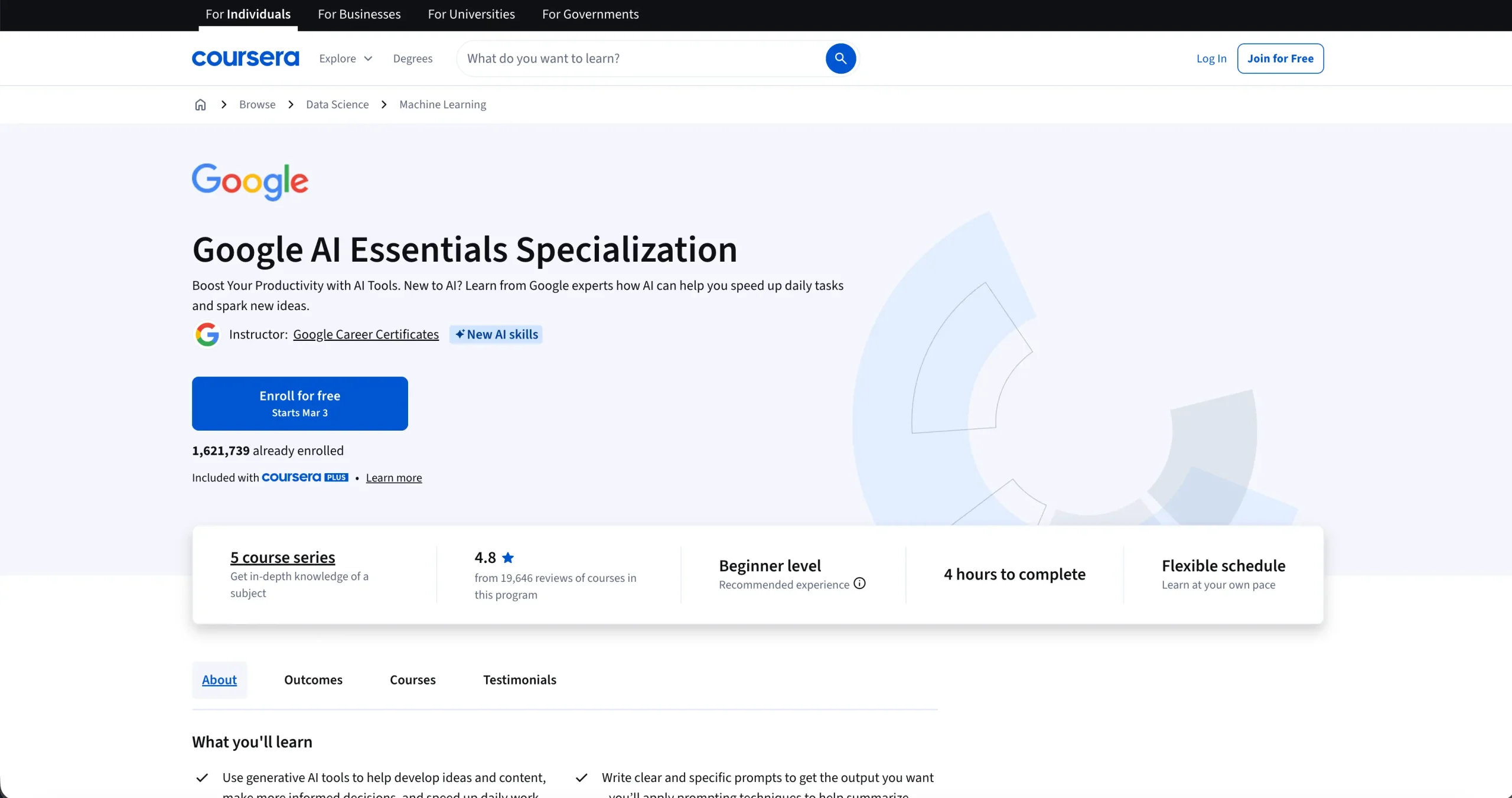Open the 5 course series link
Viewport: 1512px width, 798px height.
283,558
